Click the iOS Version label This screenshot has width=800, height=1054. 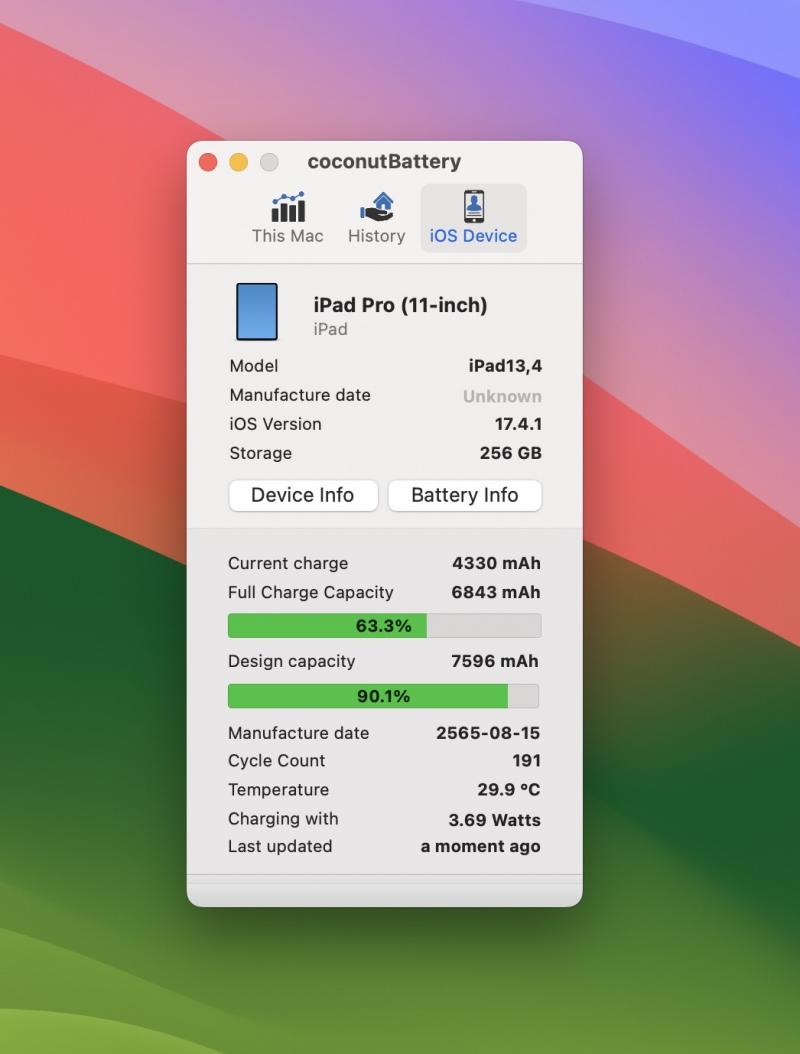click(x=275, y=424)
